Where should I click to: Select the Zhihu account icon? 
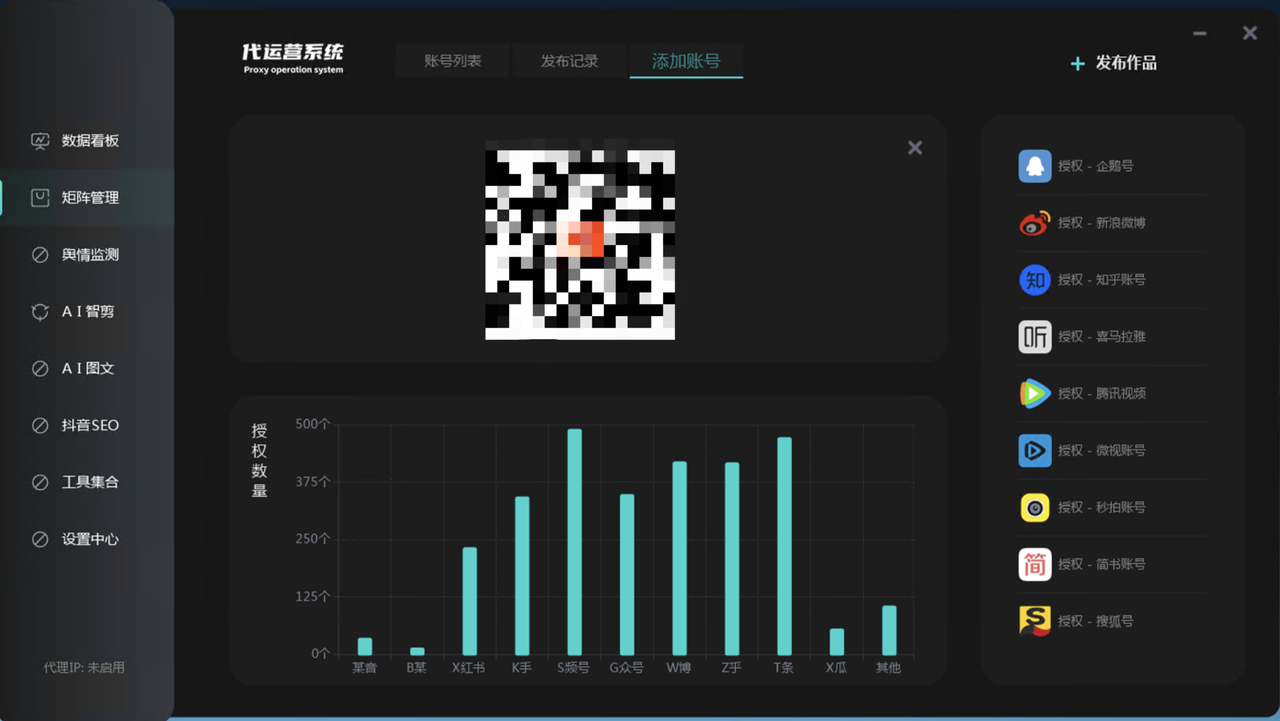(1035, 280)
